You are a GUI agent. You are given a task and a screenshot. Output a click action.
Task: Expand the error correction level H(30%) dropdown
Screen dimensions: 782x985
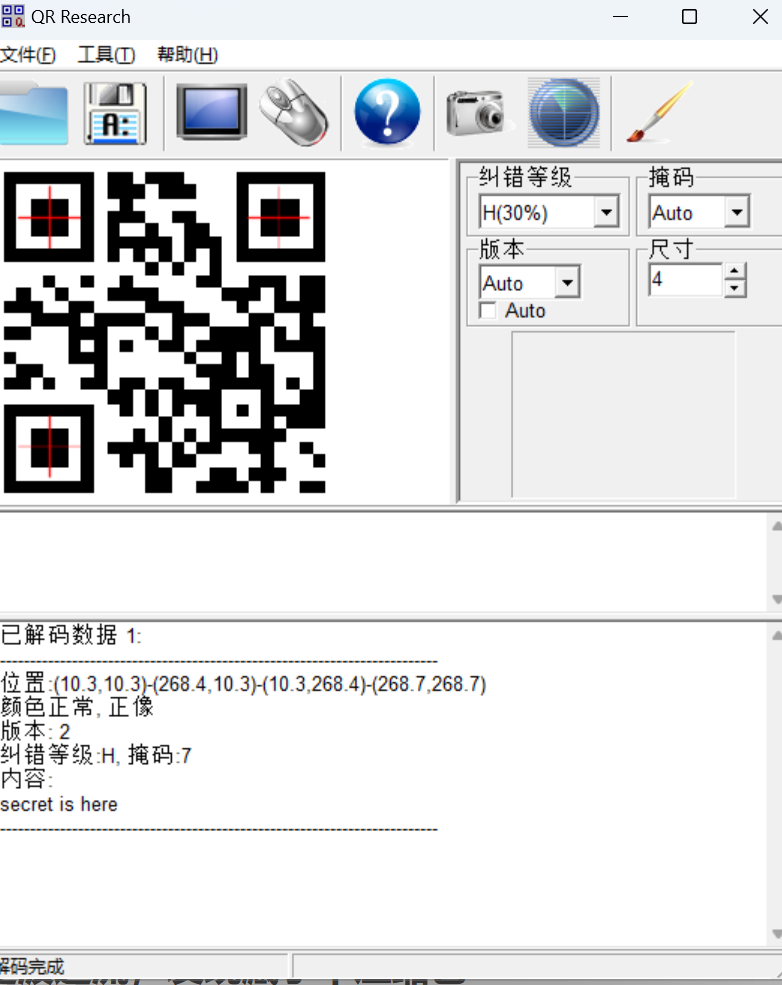(x=606, y=213)
